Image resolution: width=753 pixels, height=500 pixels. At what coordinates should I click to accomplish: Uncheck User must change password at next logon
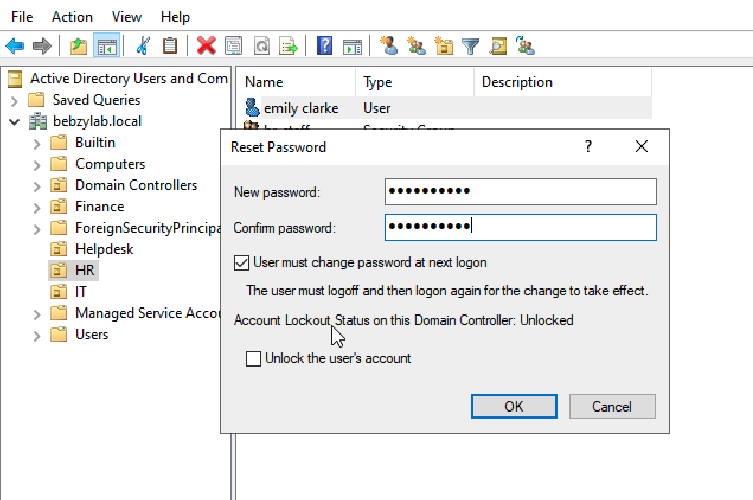click(x=242, y=263)
